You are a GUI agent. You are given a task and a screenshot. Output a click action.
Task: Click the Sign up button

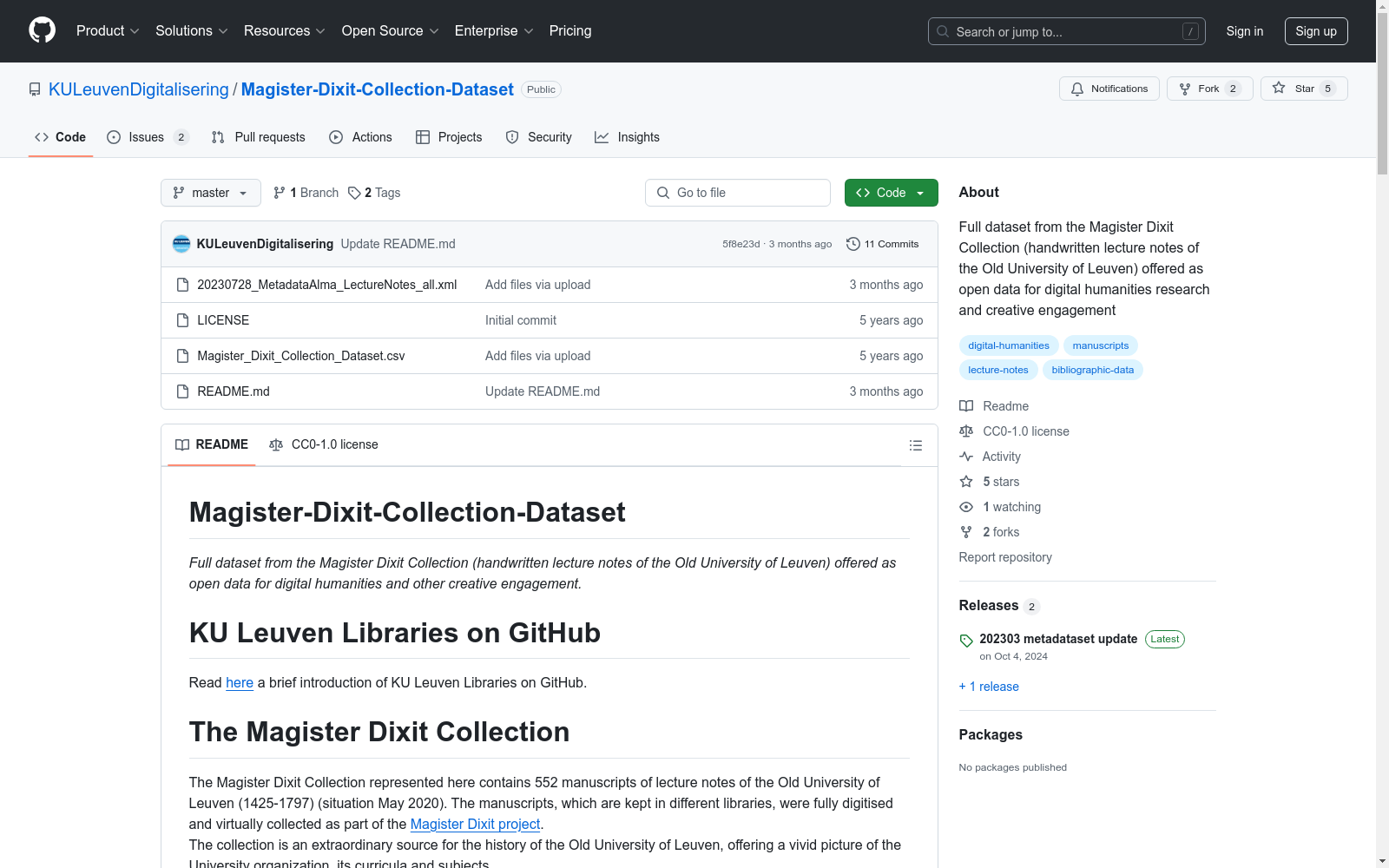1316,31
